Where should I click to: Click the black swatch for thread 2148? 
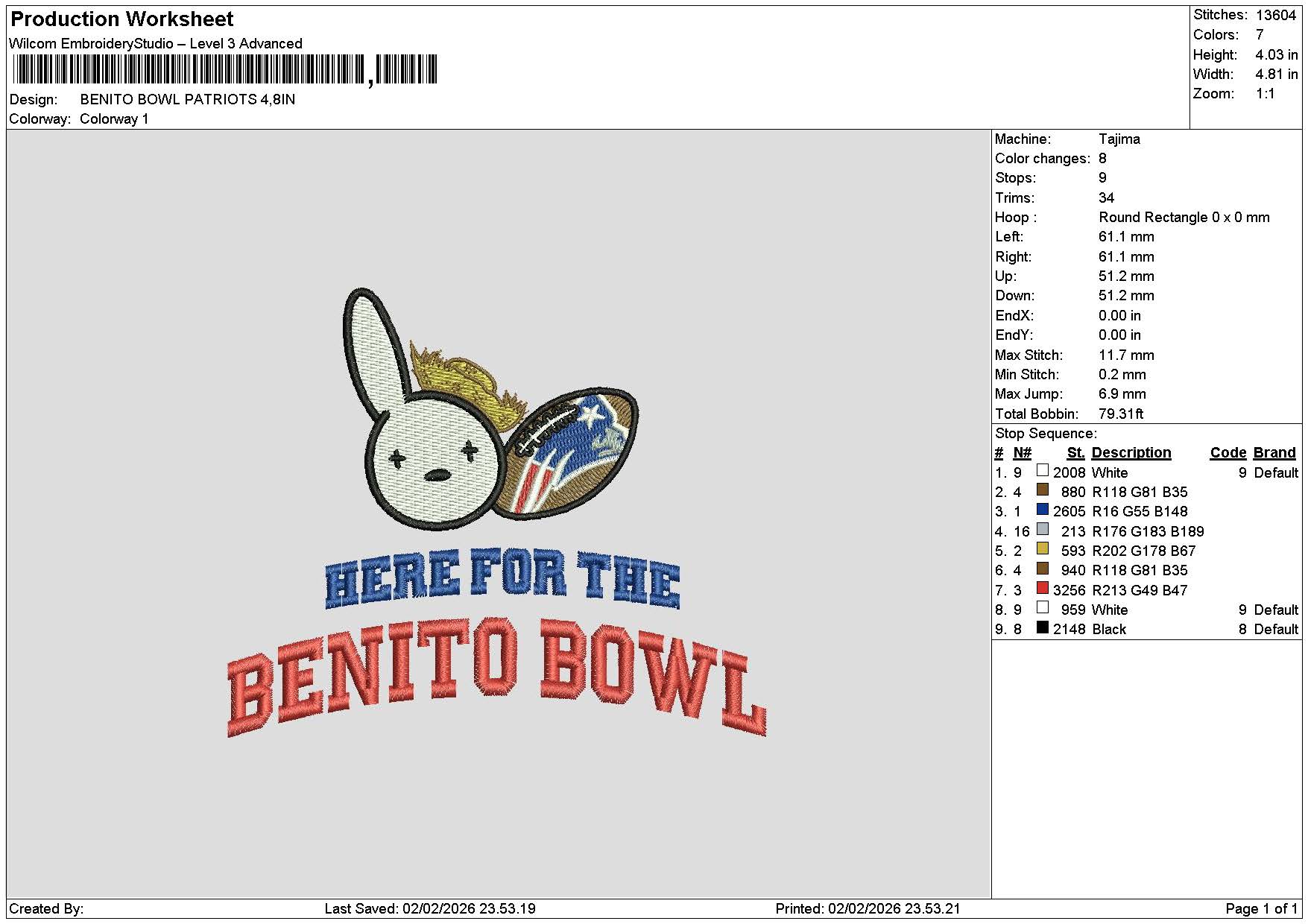pyautogui.click(x=1043, y=627)
